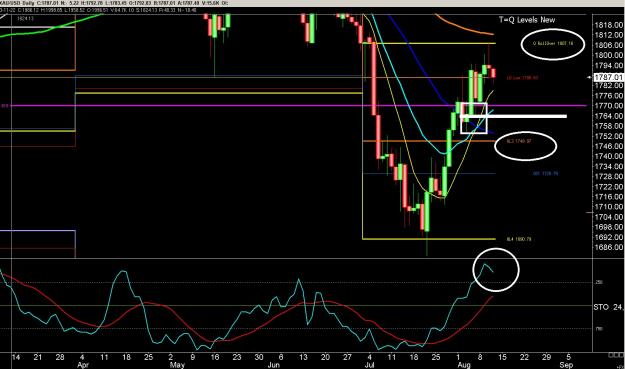Click the 1728.00 price axis label
The image size is (625, 369).
608,177
